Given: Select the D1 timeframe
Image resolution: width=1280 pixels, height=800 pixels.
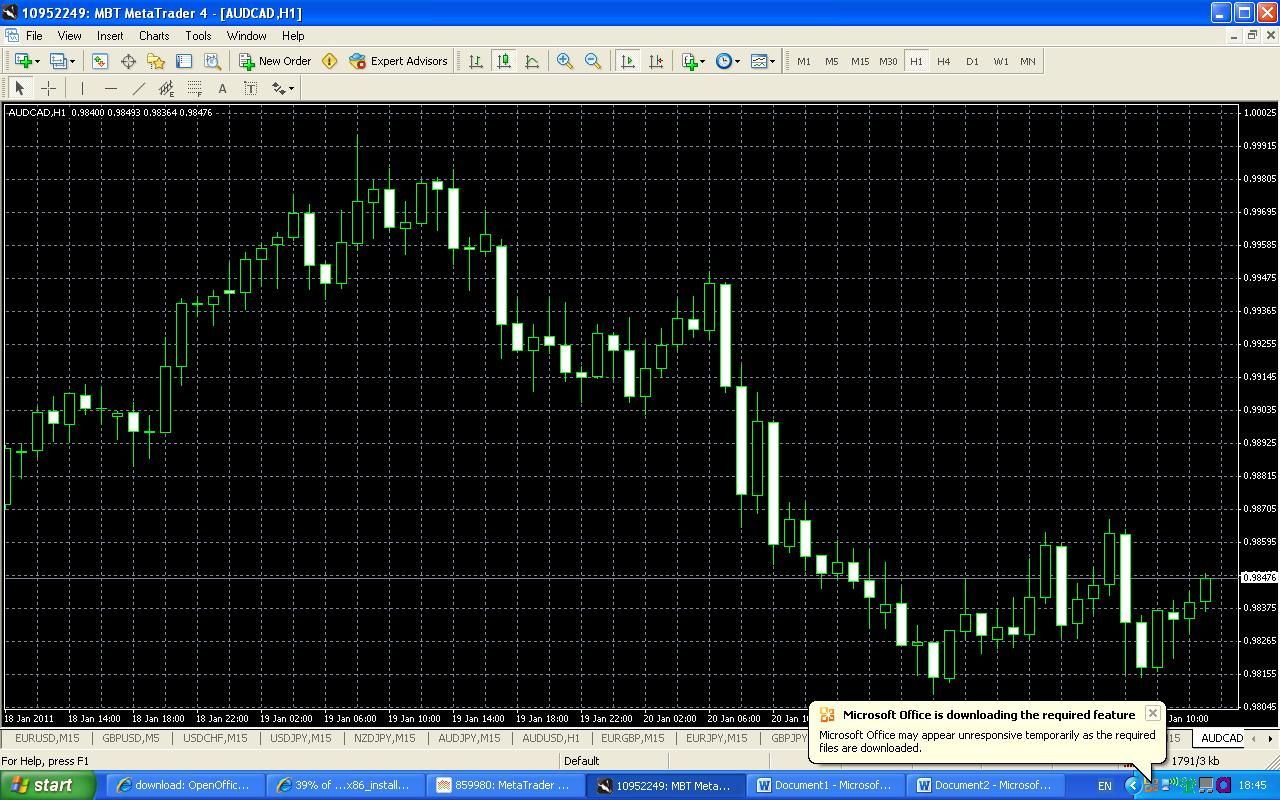Looking at the screenshot, I should coord(972,61).
